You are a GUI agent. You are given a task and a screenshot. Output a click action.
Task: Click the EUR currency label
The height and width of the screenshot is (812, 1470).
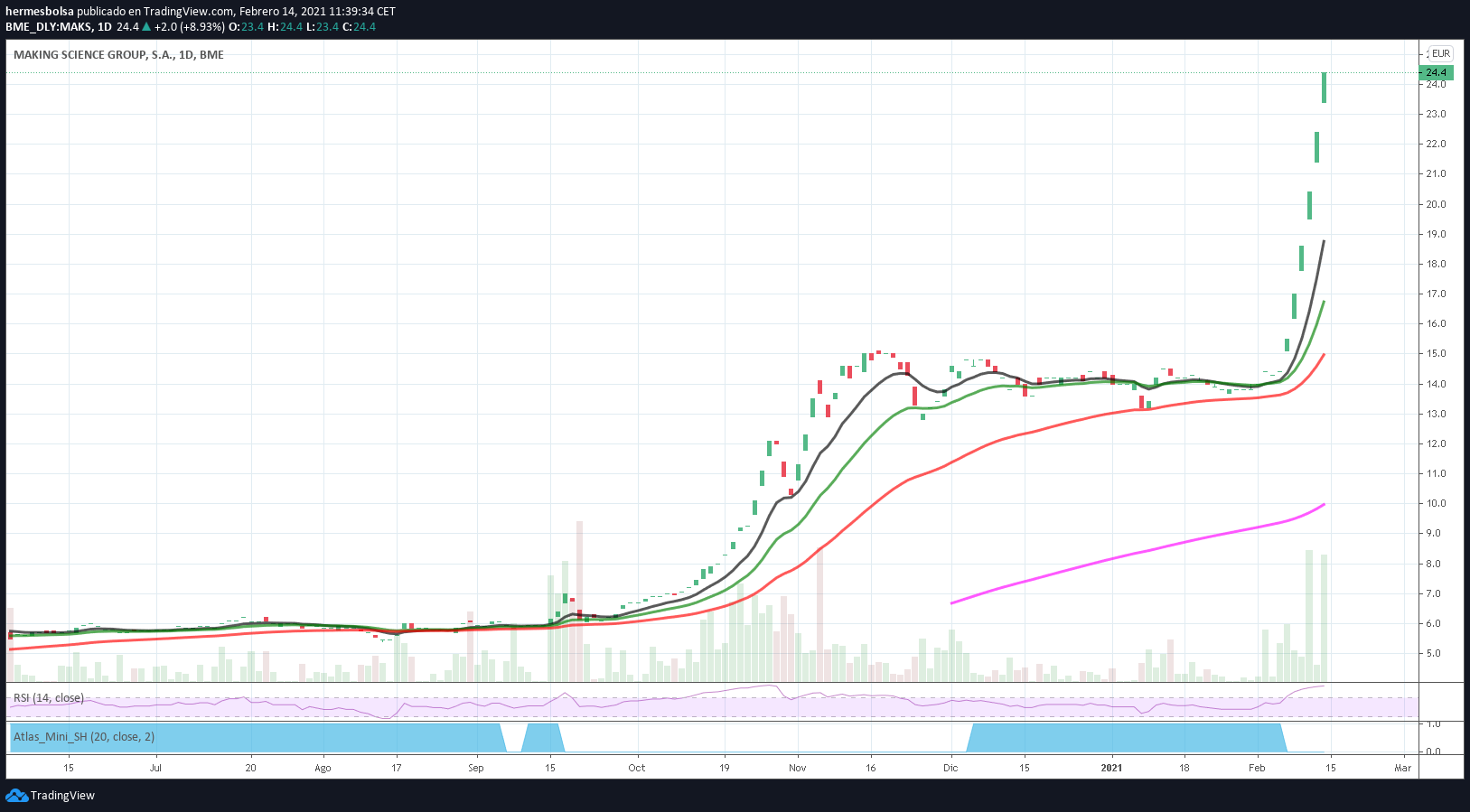[1441, 53]
